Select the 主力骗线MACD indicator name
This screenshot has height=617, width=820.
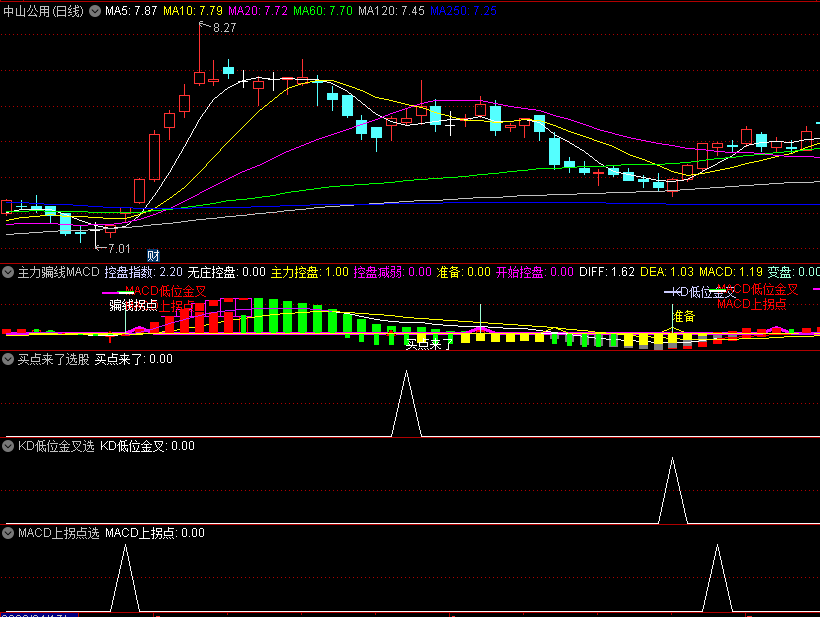pos(59,272)
